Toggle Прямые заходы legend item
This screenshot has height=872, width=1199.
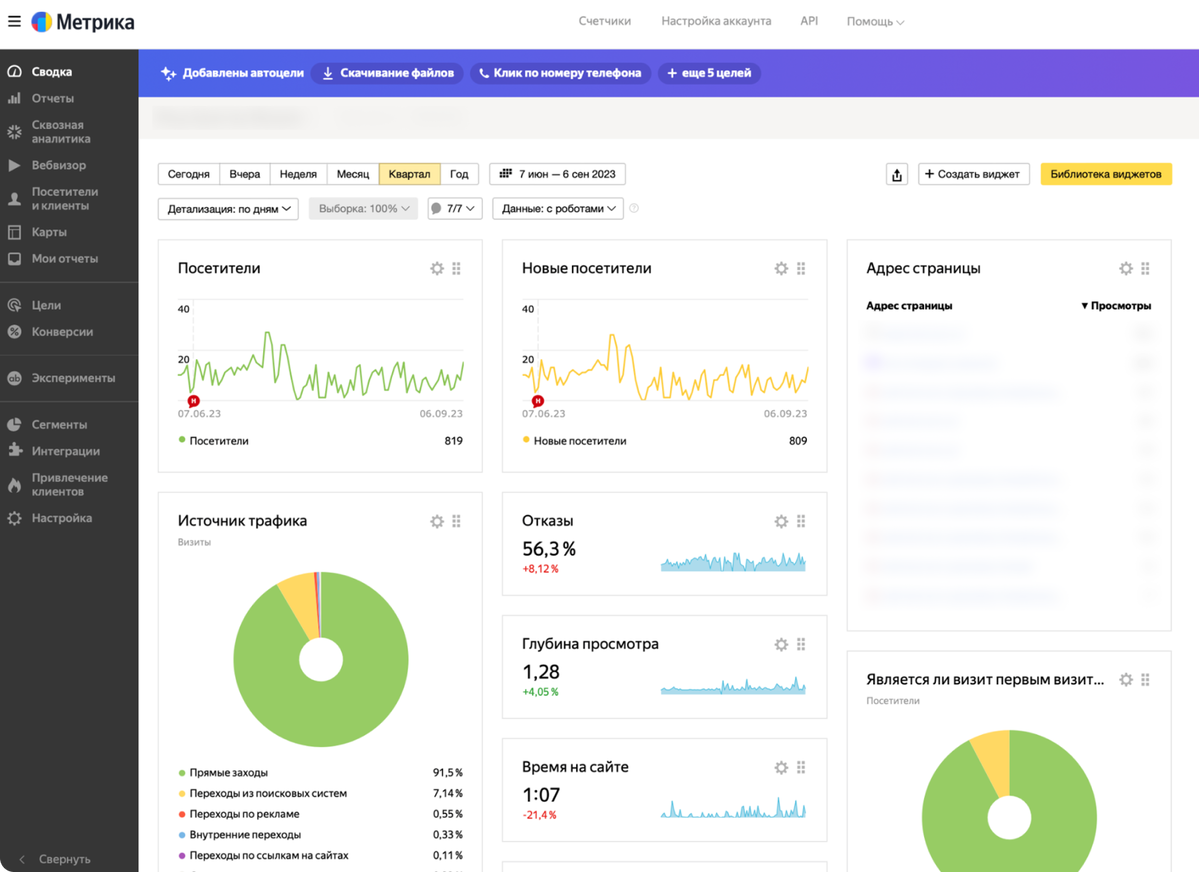223,773
